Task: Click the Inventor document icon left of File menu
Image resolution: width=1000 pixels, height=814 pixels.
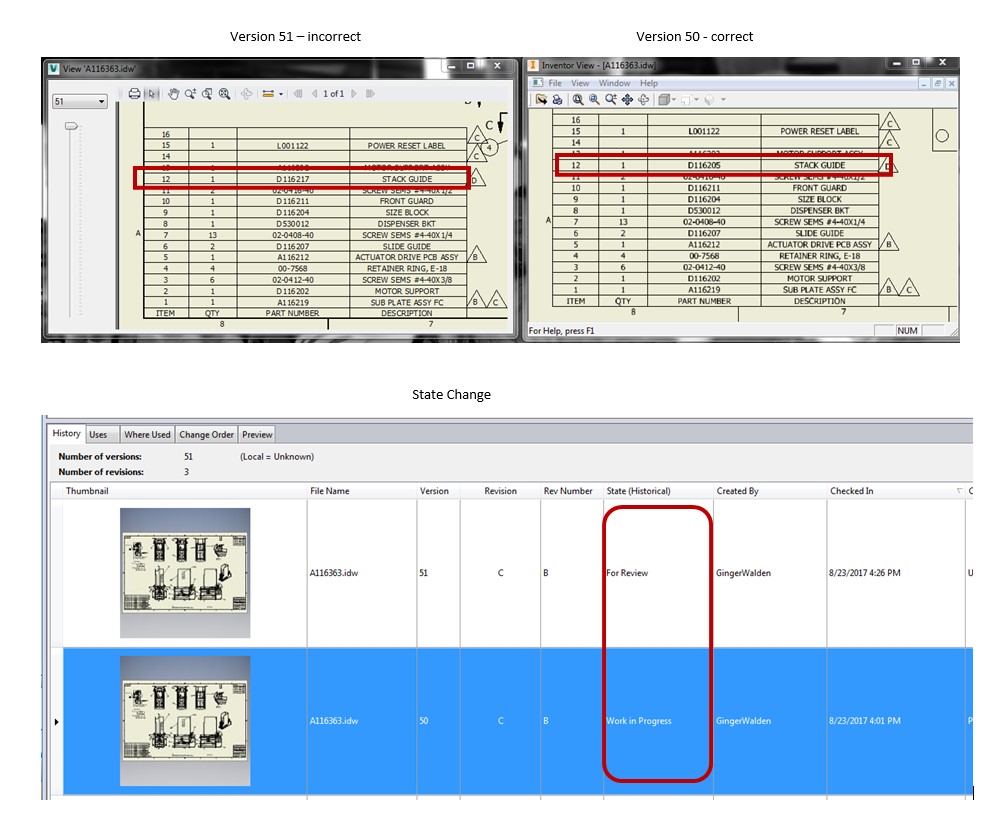Action: pyautogui.click(x=538, y=83)
